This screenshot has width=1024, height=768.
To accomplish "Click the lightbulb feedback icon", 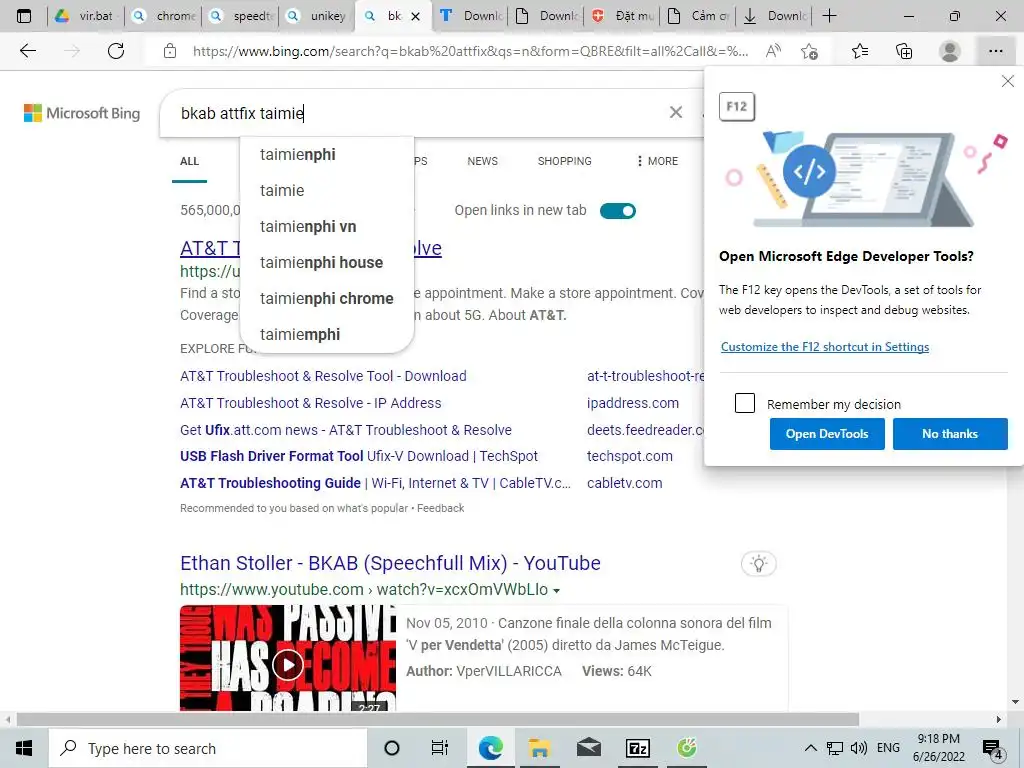I will coord(758,564).
